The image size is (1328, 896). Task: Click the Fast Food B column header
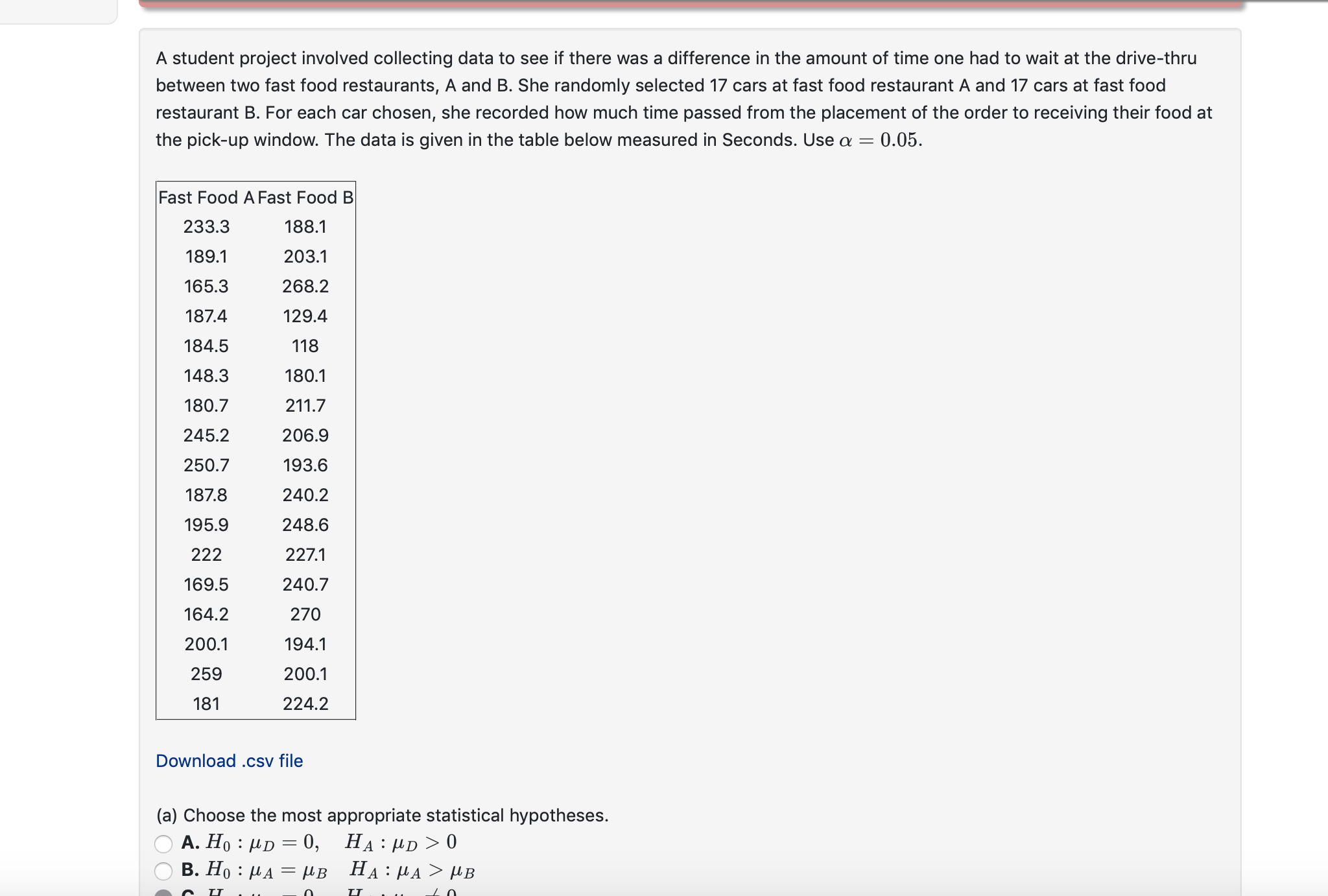point(305,197)
